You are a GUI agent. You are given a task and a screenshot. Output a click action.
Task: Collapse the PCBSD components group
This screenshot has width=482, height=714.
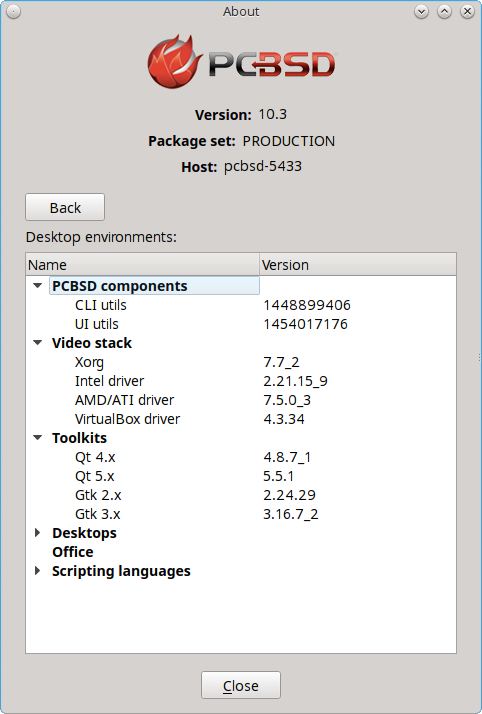coord(38,286)
